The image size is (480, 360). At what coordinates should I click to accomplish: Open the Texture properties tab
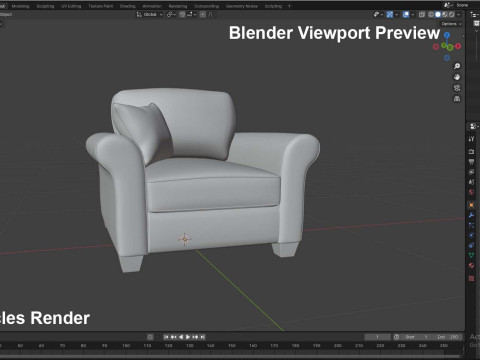pos(471,278)
